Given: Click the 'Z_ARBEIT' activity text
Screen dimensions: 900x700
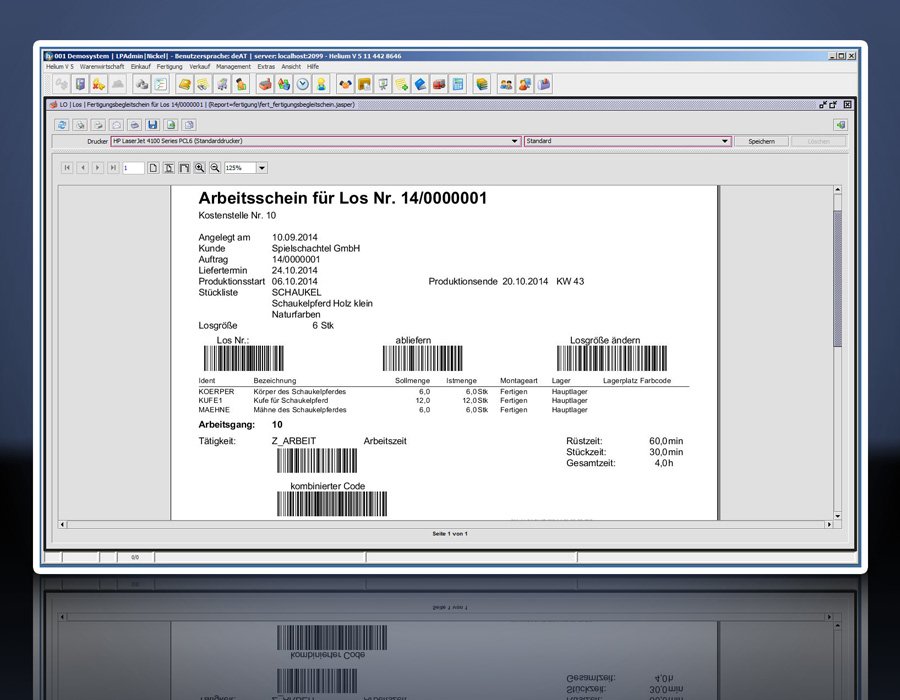Looking at the screenshot, I should click(294, 441).
